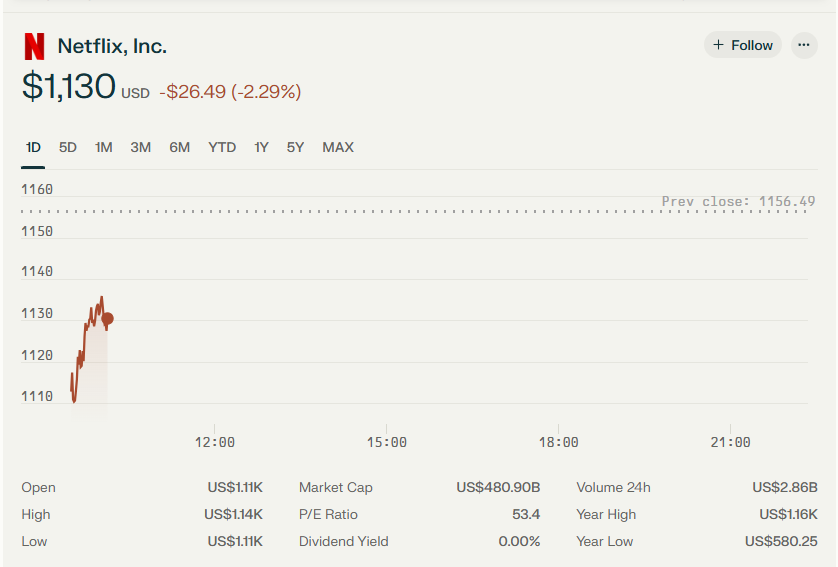Screen dimensions: 838x567
Task: Click the Open value US$1.11K
Action: [235, 487]
